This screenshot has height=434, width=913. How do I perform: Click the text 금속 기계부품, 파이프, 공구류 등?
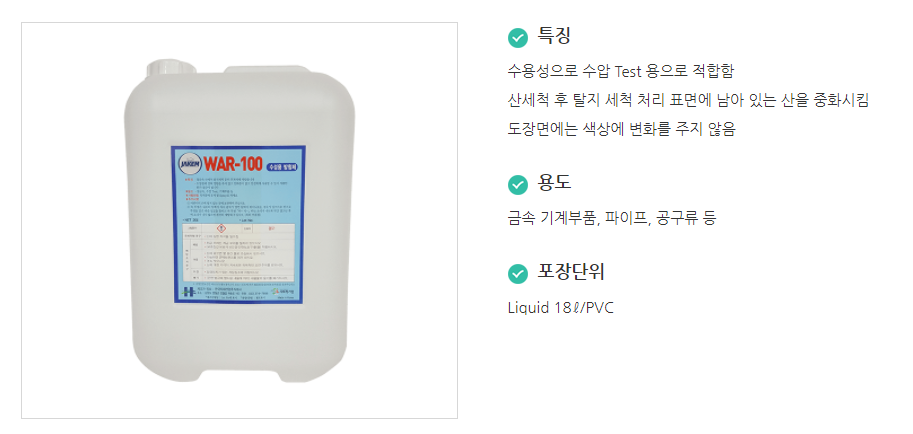[612, 218]
